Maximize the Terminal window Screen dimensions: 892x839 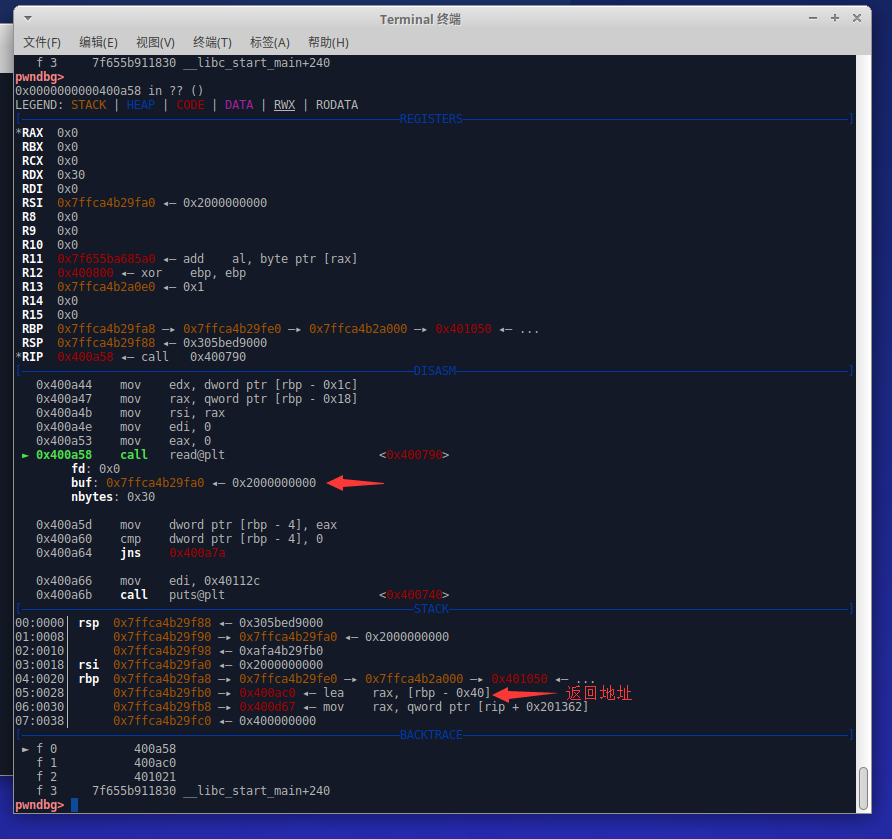point(835,18)
